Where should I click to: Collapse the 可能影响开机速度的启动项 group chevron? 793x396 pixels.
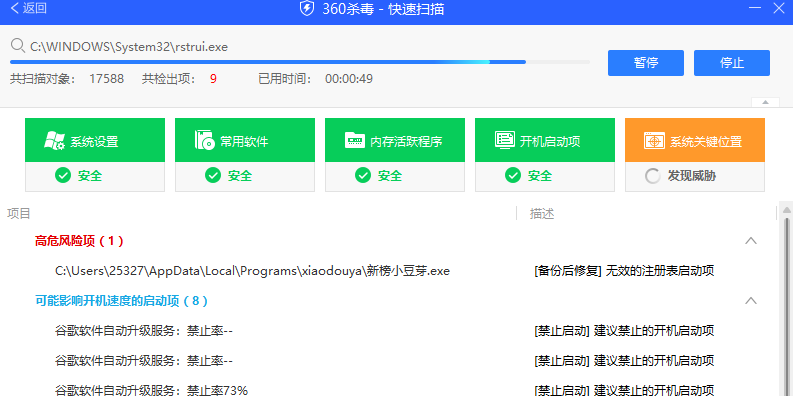[x=751, y=301]
